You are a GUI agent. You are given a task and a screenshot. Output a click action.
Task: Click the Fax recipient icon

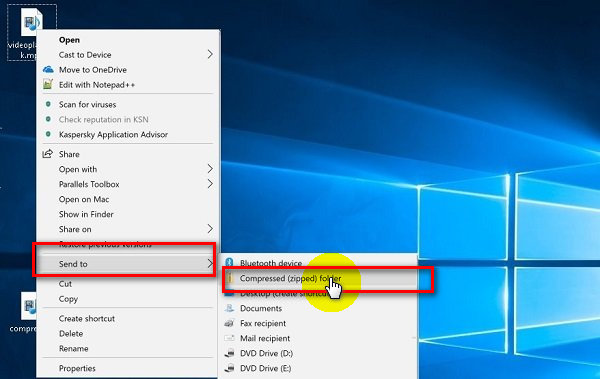point(229,323)
